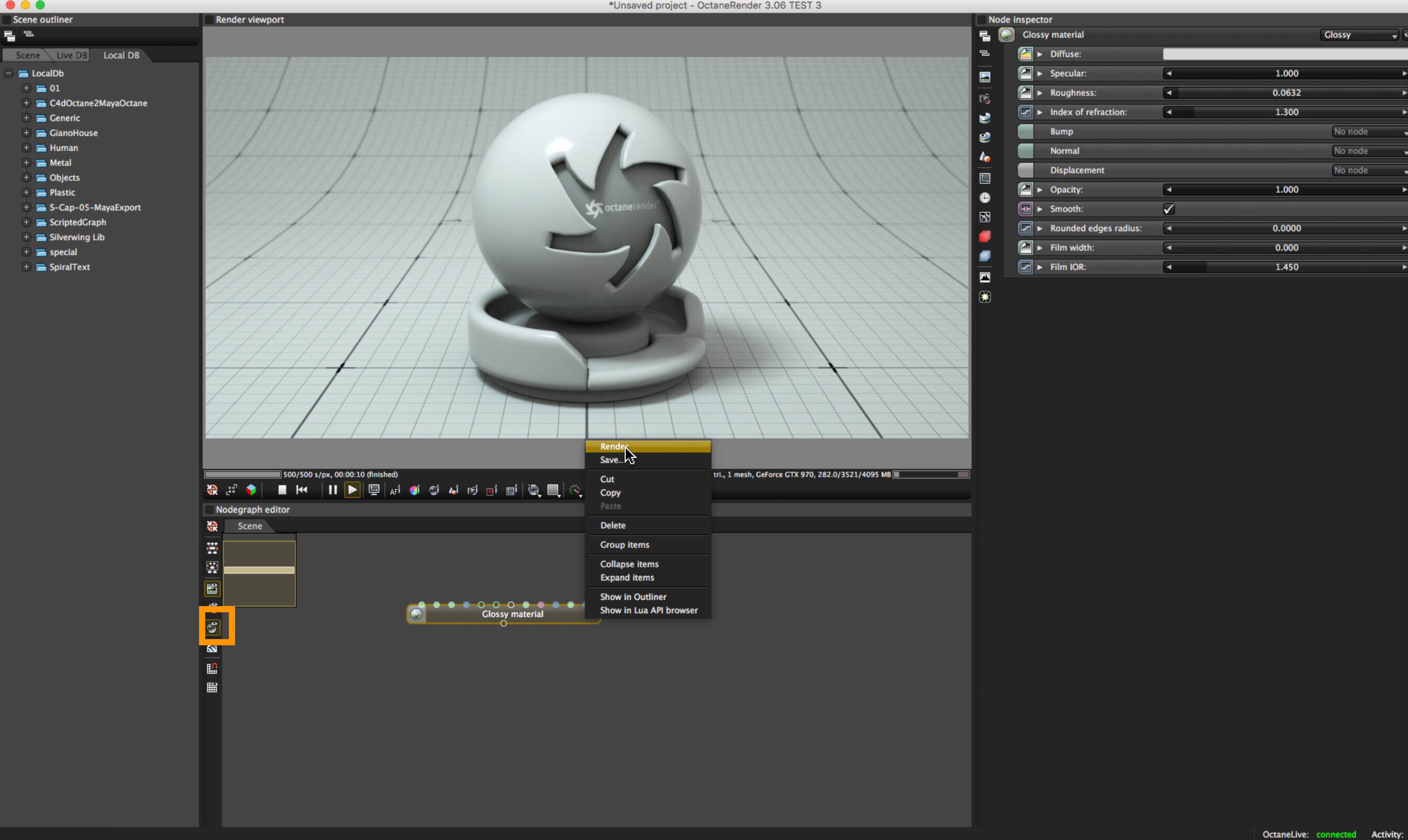
Task: Toggle the Nodegraph editor panel checkbox
Action: click(x=209, y=510)
